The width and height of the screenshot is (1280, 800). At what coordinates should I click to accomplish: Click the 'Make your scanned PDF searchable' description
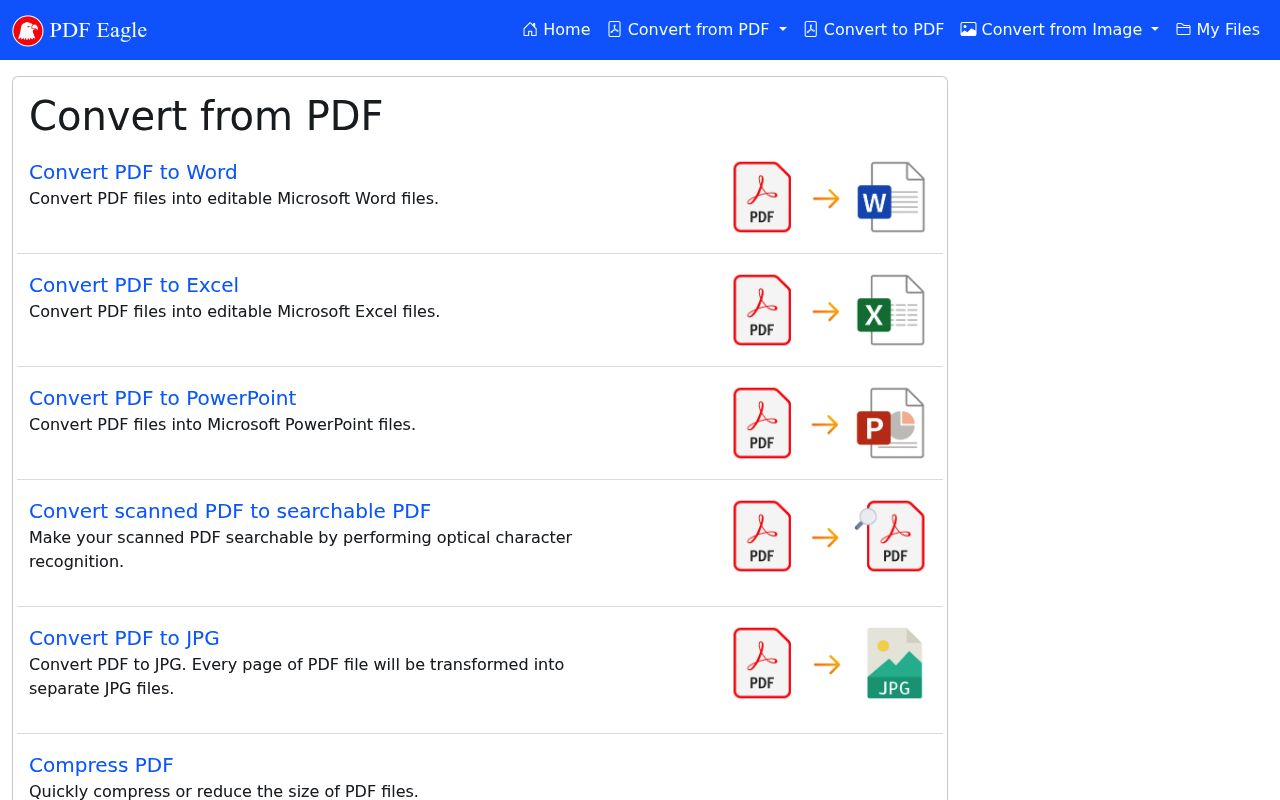pyautogui.click(x=300, y=549)
